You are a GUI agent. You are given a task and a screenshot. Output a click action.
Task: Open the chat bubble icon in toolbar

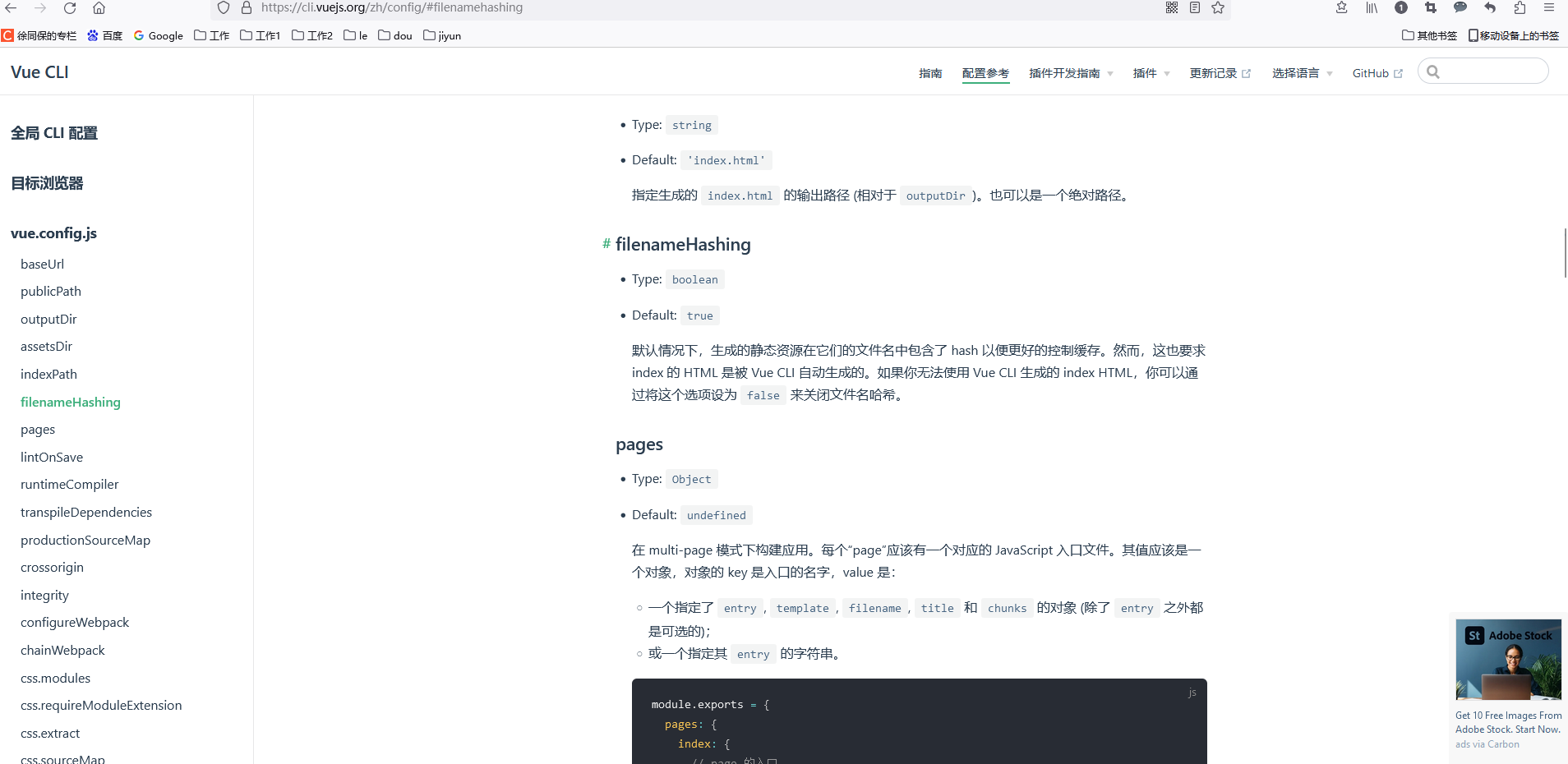(x=1461, y=8)
